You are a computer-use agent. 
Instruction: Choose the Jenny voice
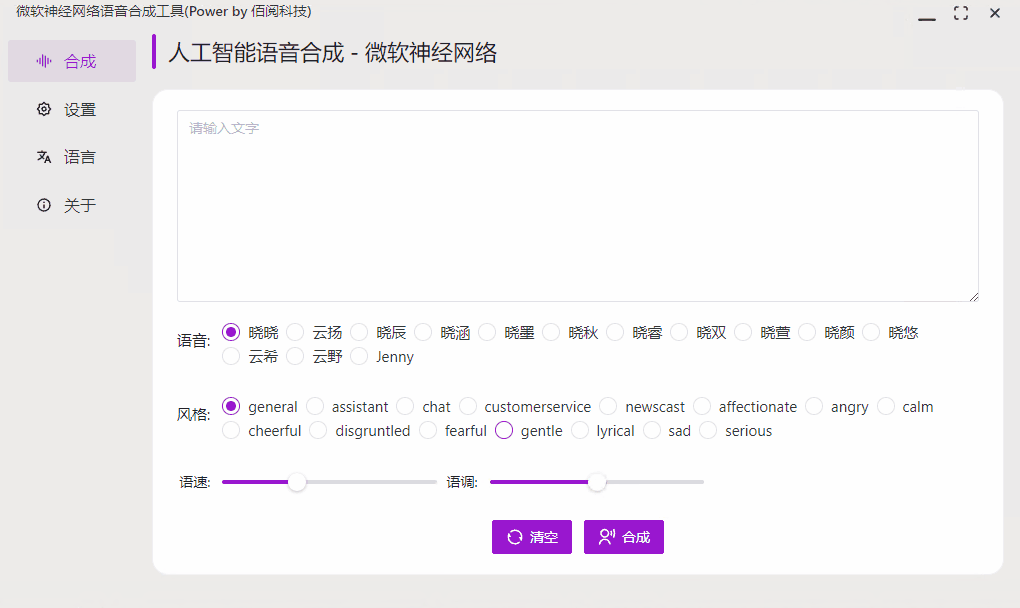[x=359, y=356]
